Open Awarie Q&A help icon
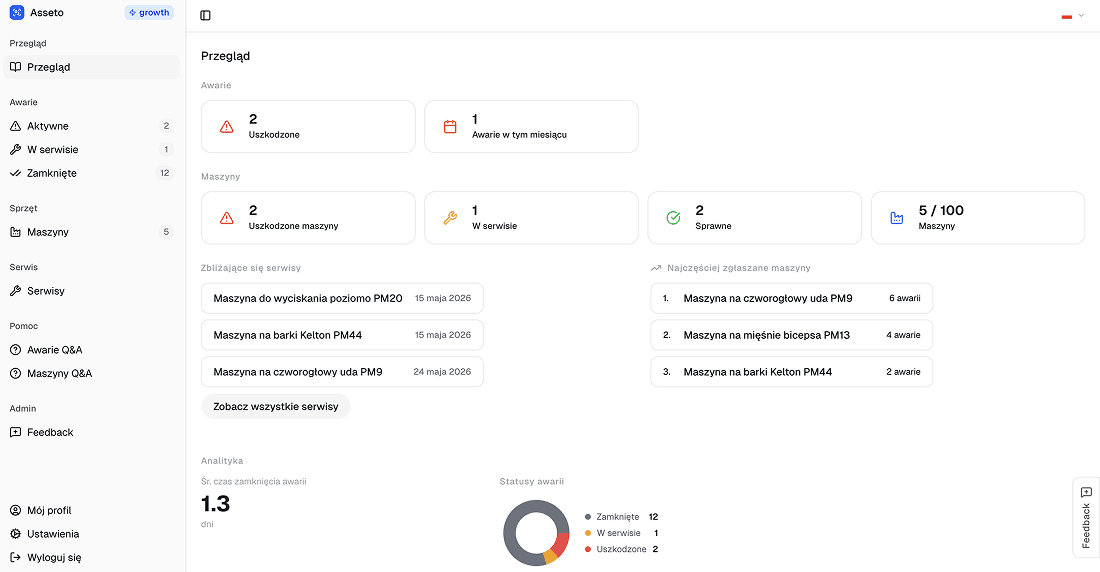1100x572 pixels. (x=16, y=350)
